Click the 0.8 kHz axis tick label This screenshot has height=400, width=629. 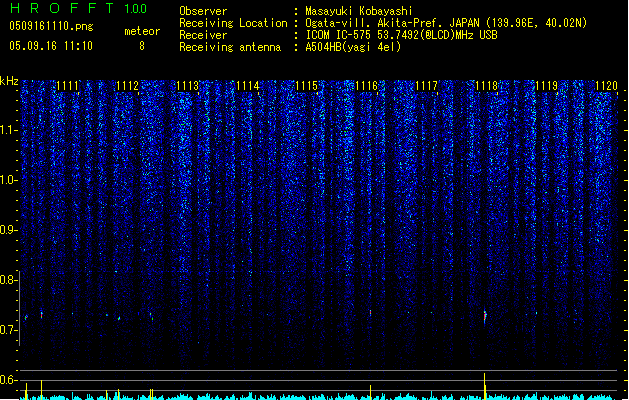tap(8, 280)
